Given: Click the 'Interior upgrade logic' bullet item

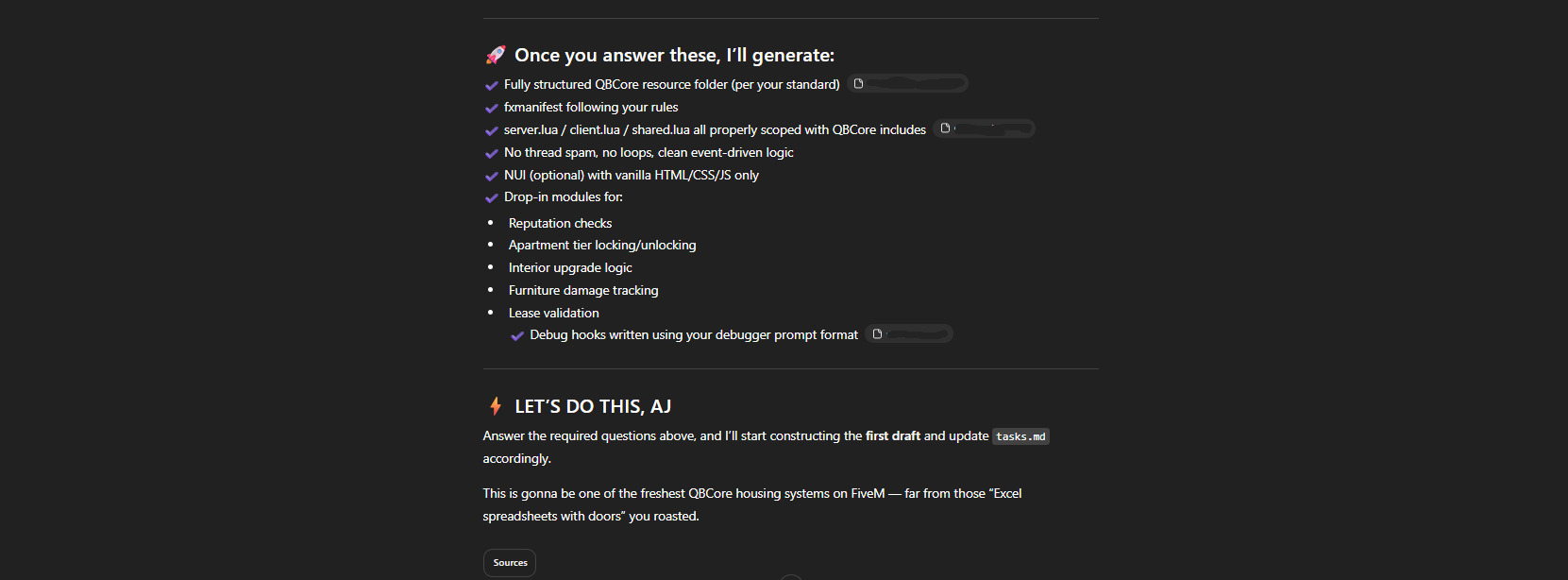Looking at the screenshot, I should coord(570,268).
